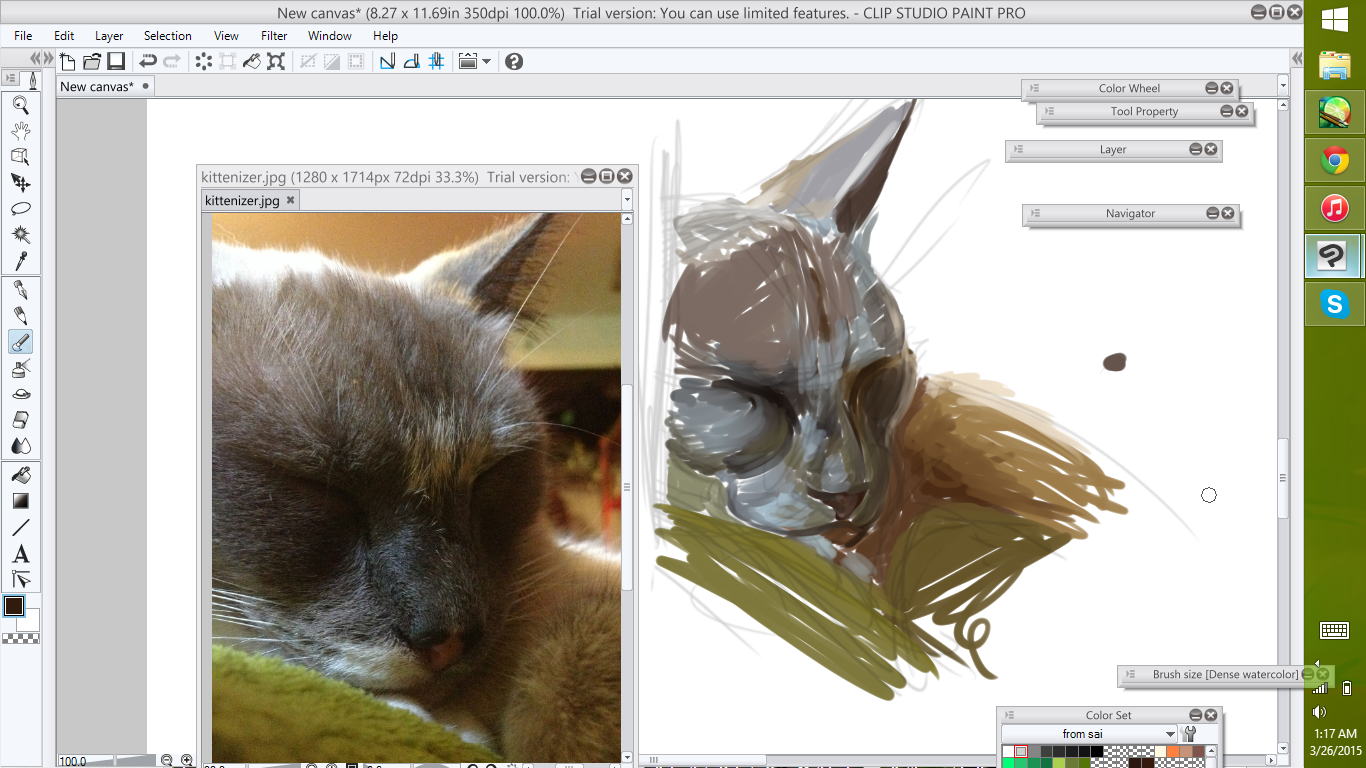
Task: Select the Auto select magic wand tool
Action: click(x=20, y=235)
